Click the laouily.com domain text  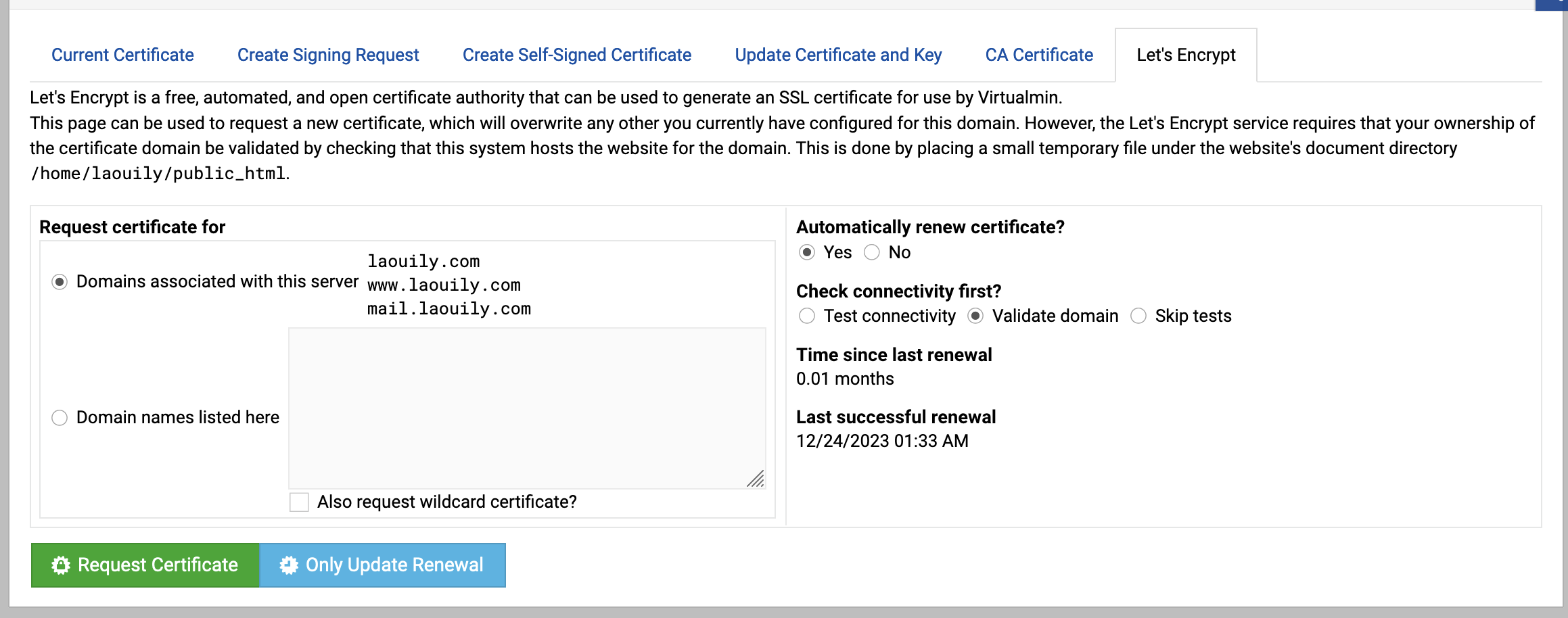pos(423,262)
